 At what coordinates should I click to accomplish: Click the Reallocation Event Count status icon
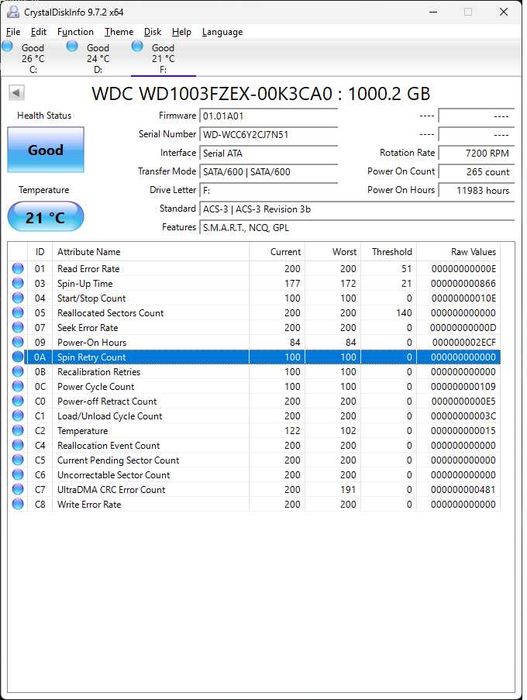coord(18,445)
